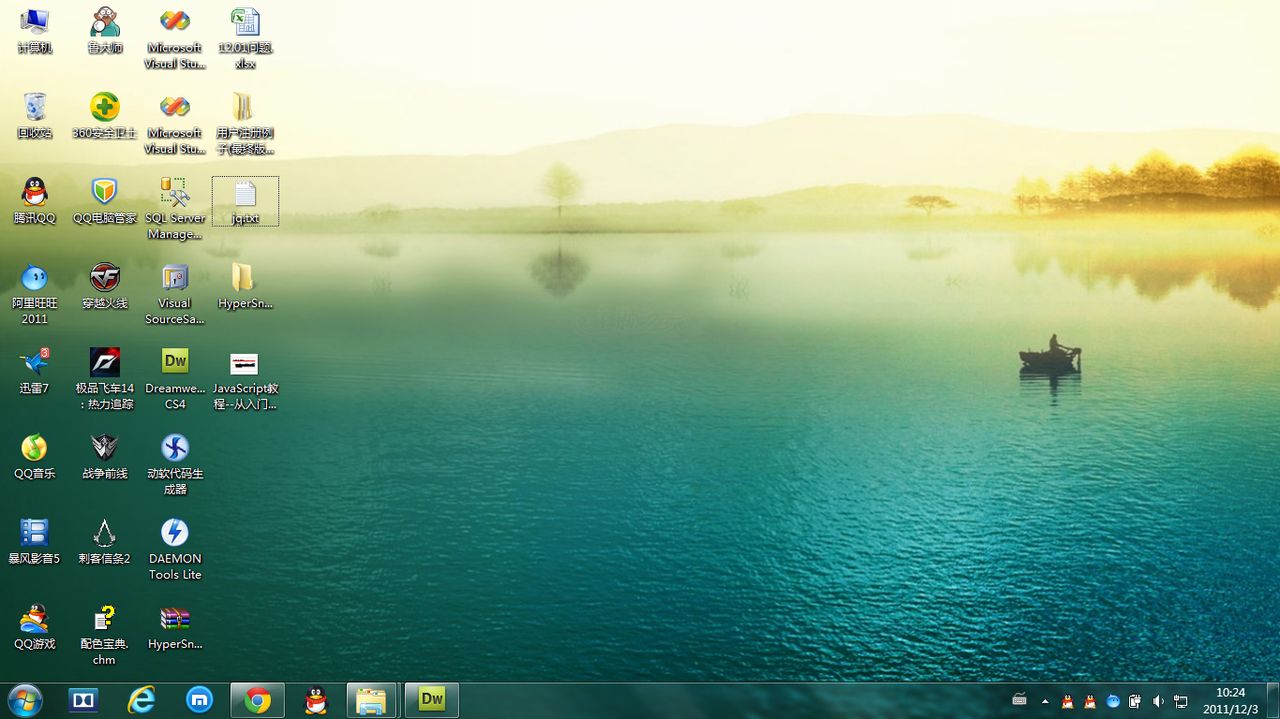Image resolution: width=1280 pixels, height=719 pixels.
Task: Select the HyperSn... WinRAR archive icon
Action: (x=175, y=626)
